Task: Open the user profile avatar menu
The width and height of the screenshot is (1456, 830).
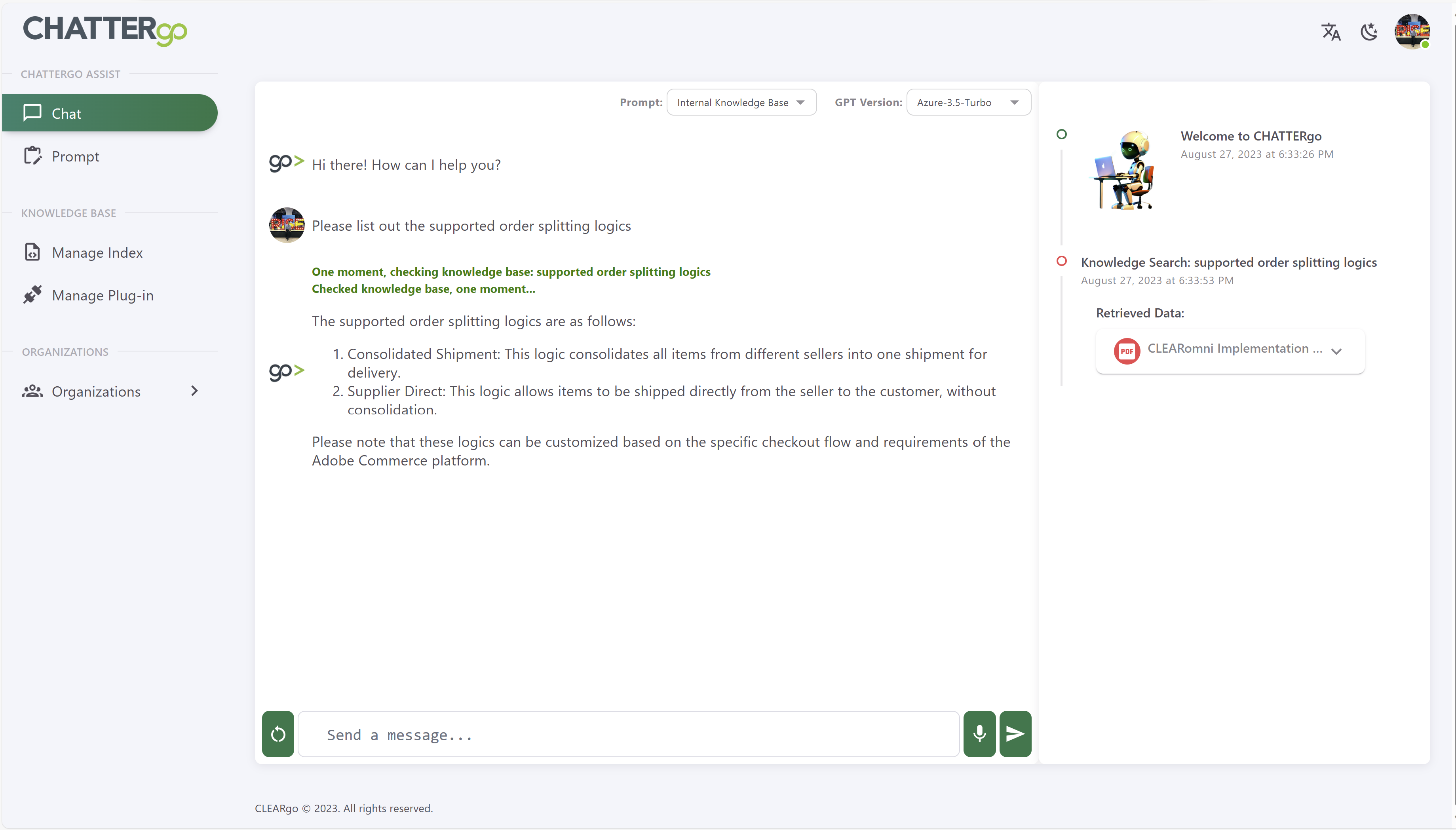Action: 1412,32
